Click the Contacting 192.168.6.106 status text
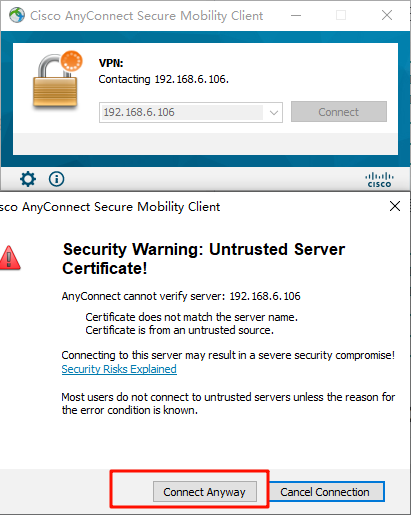Viewport: 411px width, 515px height. click(163, 79)
